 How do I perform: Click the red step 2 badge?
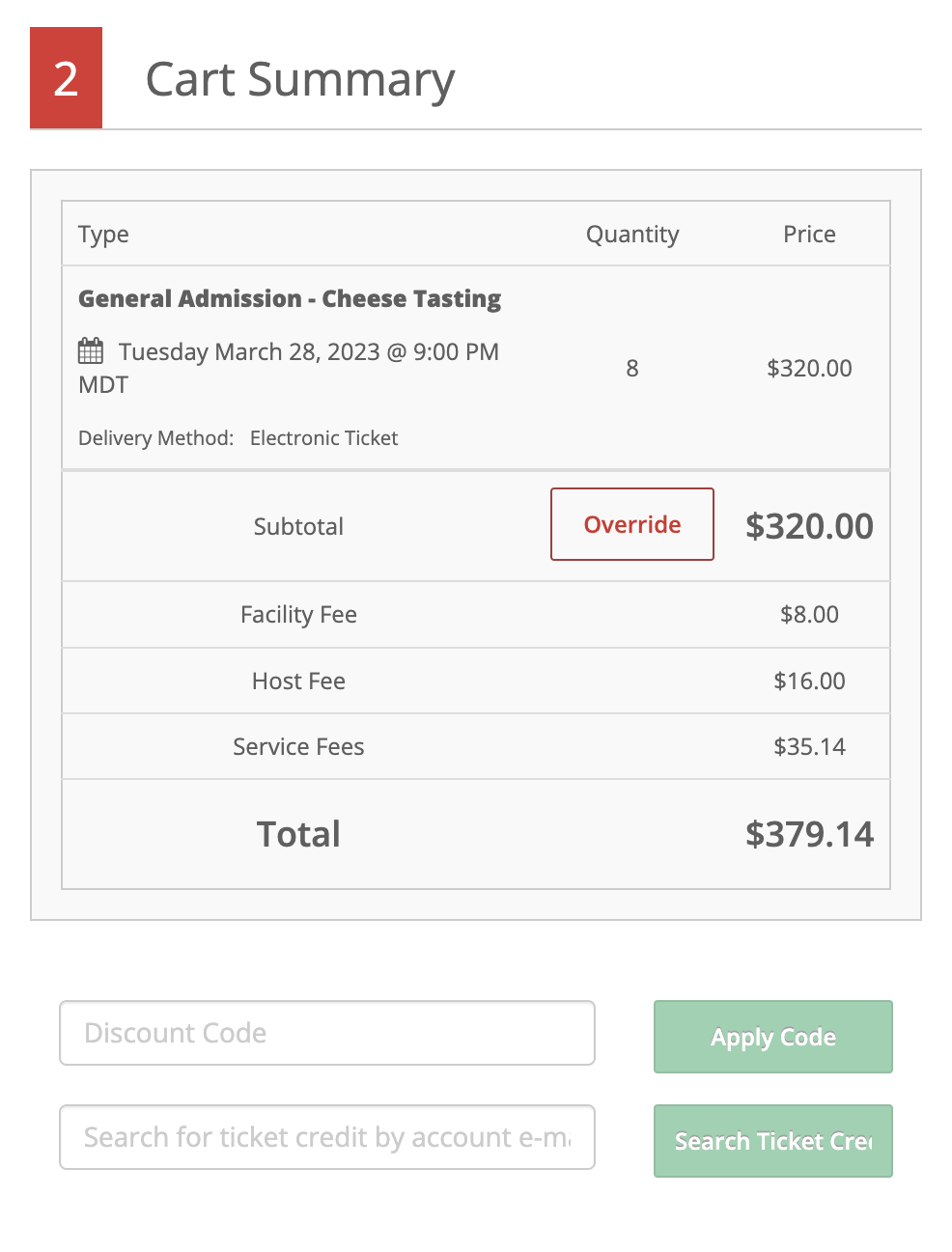coord(66,78)
